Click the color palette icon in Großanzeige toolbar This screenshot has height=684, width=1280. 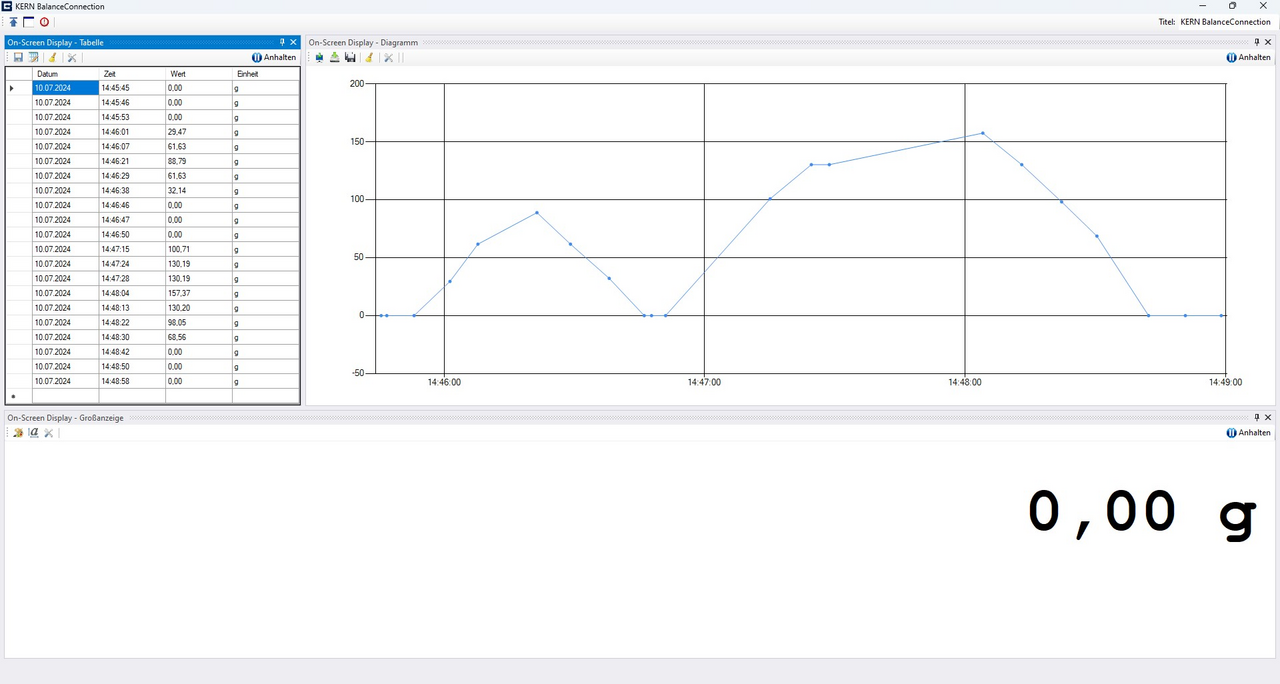[x=18, y=433]
